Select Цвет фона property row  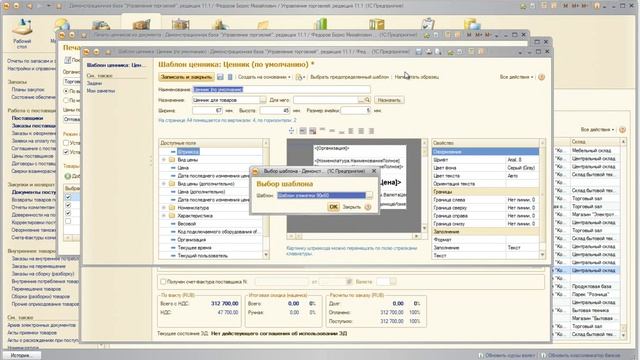coord(485,168)
